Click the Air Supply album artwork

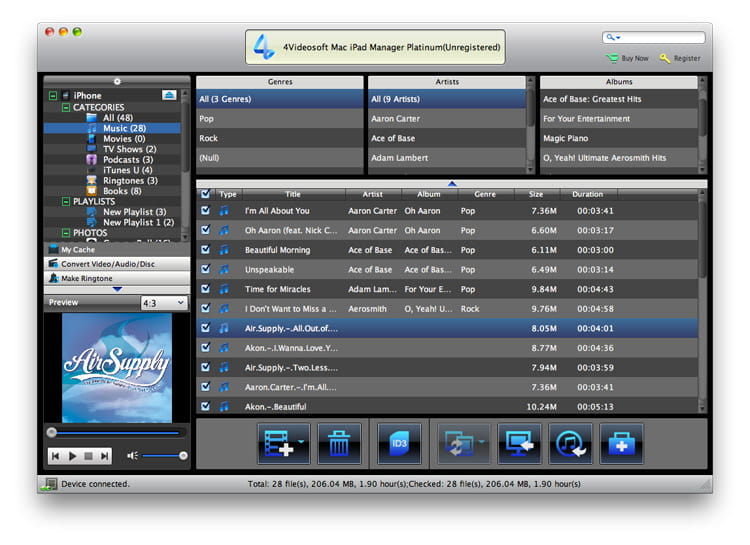(x=117, y=368)
